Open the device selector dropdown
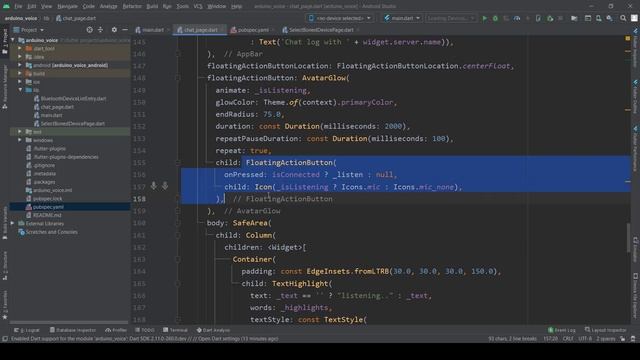The height and width of the screenshot is (360, 640). 340,18
